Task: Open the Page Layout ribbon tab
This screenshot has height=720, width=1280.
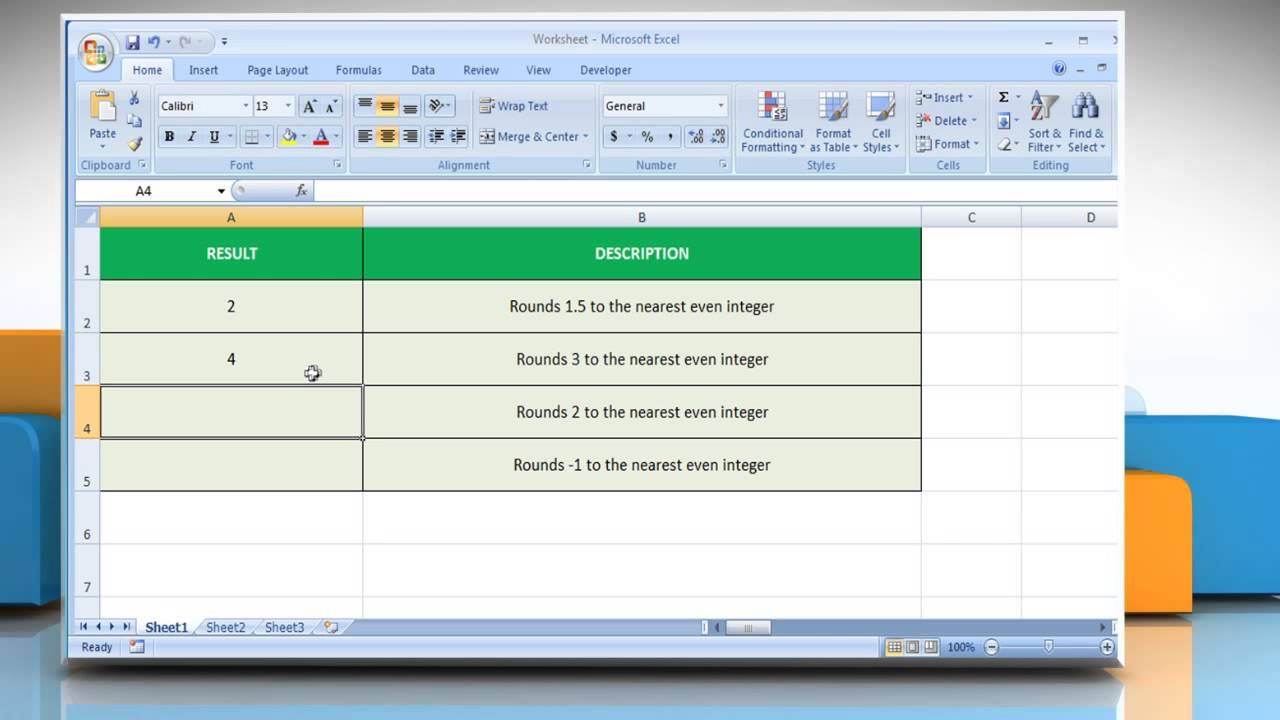Action: pos(277,70)
